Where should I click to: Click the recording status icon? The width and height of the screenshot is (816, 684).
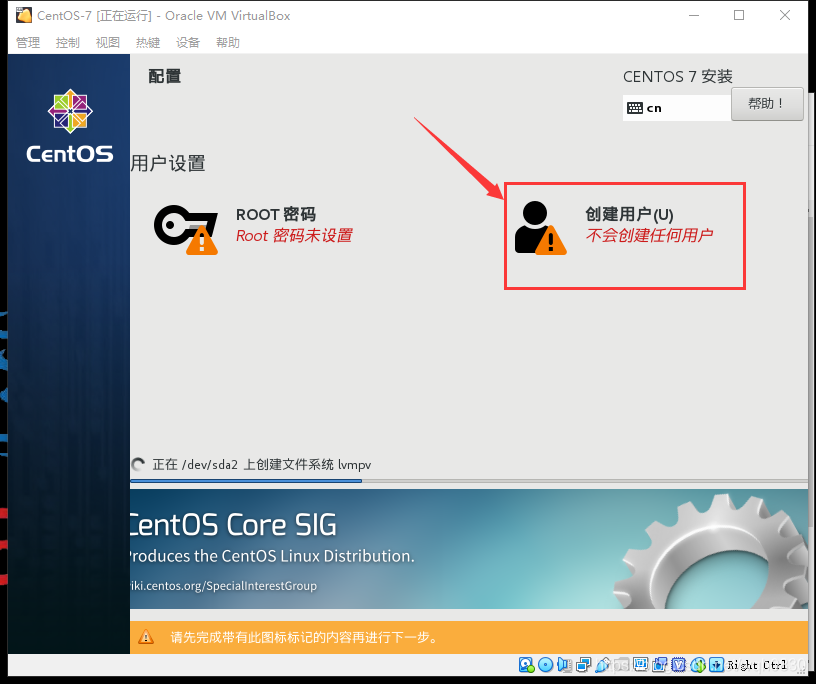click(x=659, y=665)
